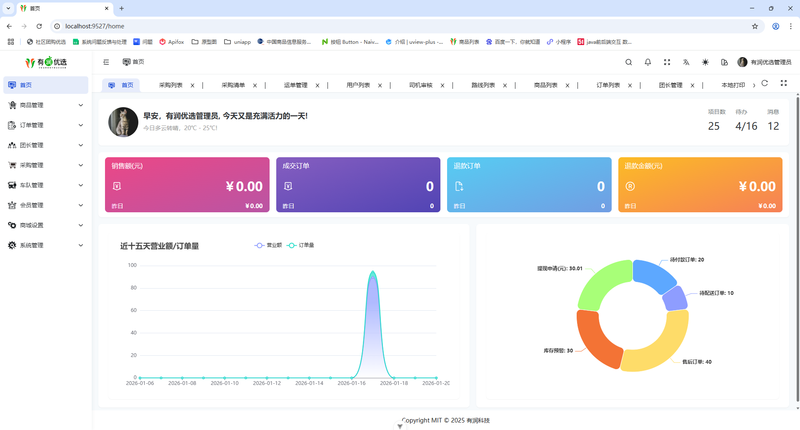Toggle the sun icon theme switch
Image resolution: width=800 pixels, height=430 pixels.
point(705,62)
